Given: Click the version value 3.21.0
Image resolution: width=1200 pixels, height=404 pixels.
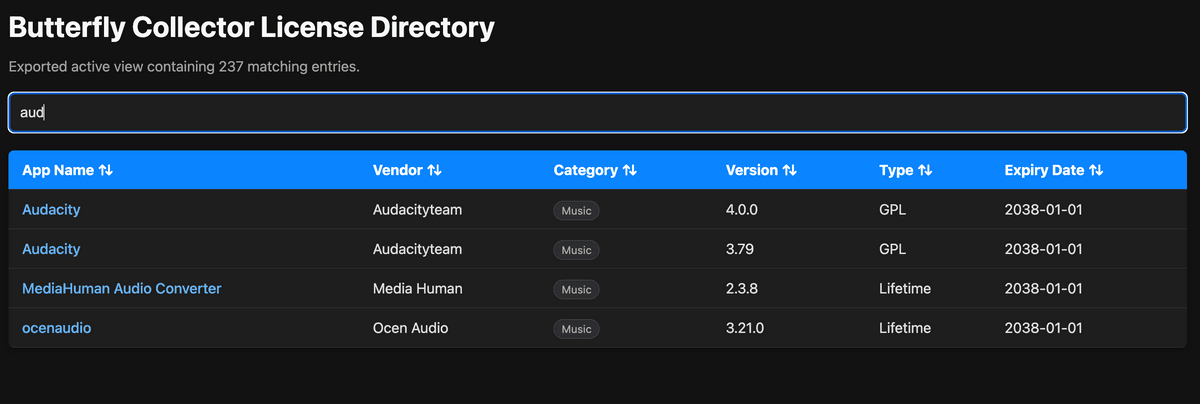Looking at the screenshot, I should pos(745,328).
